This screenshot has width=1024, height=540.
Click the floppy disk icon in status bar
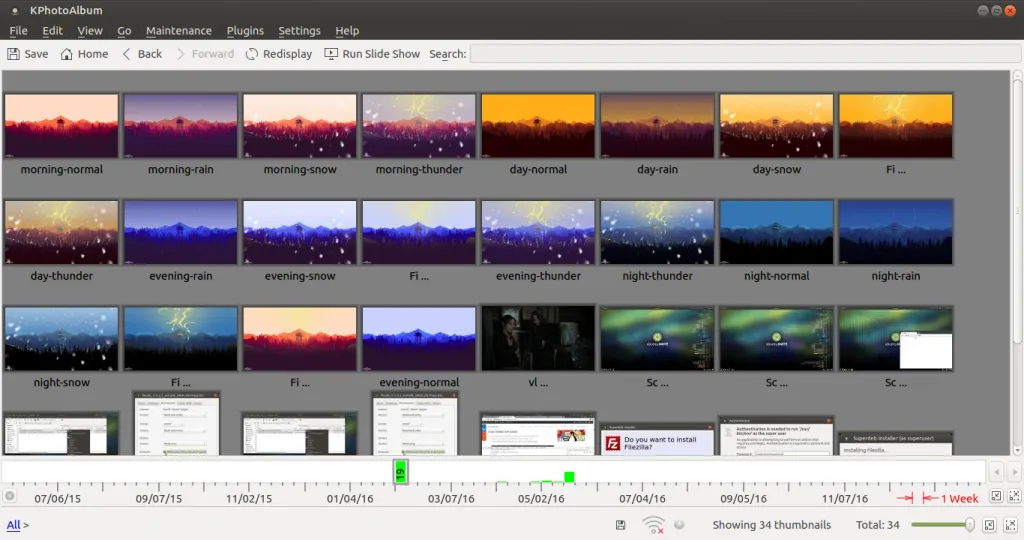[621, 525]
